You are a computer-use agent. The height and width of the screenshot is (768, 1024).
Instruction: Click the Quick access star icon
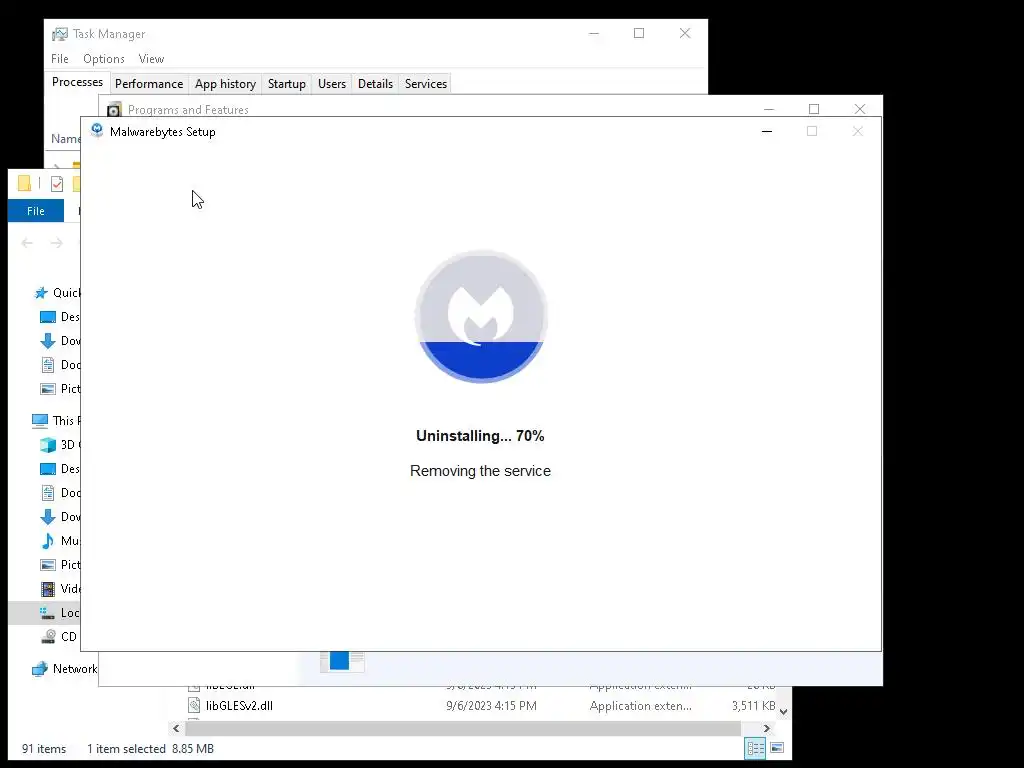coord(41,293)
